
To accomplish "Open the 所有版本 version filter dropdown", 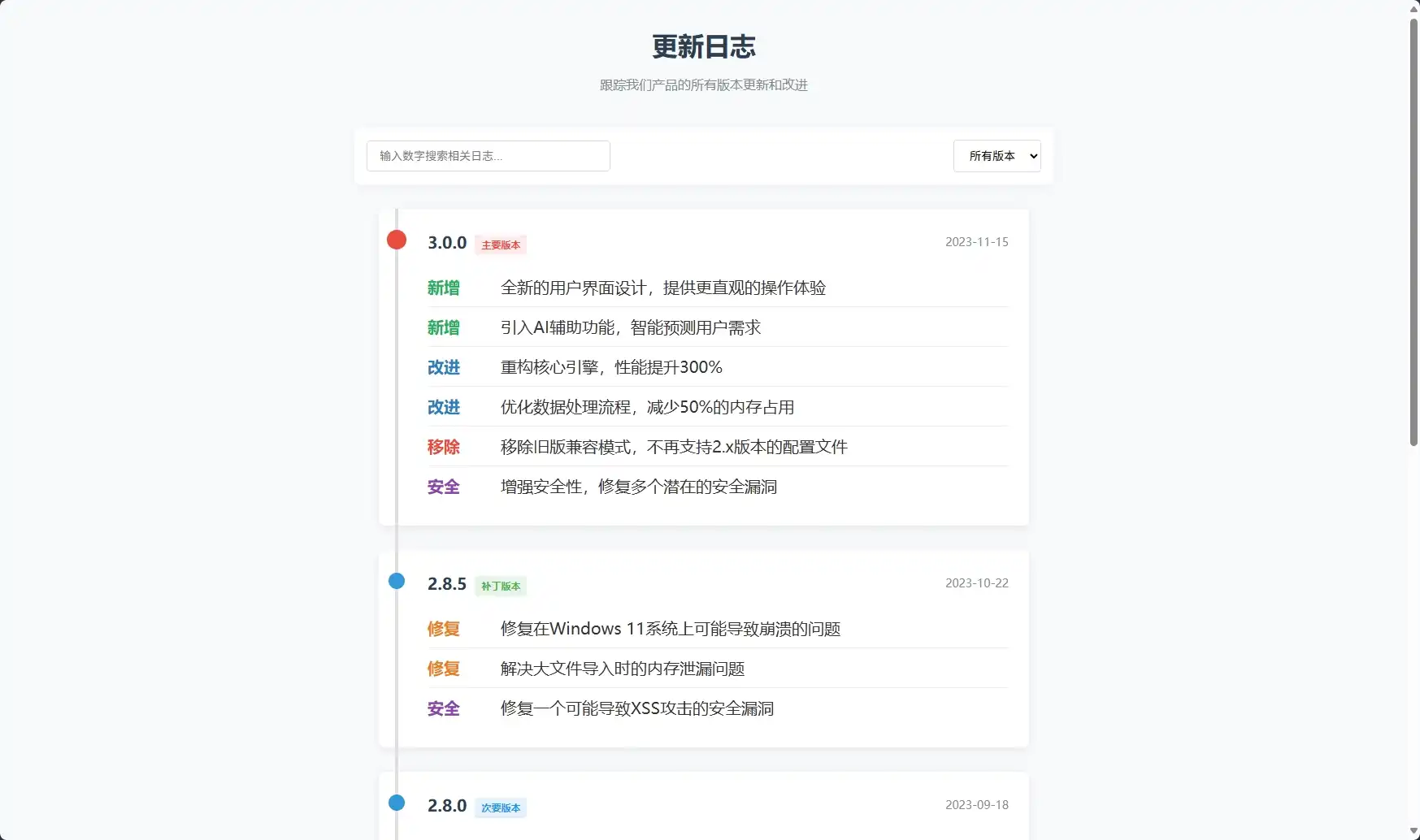I will [997, 156].
